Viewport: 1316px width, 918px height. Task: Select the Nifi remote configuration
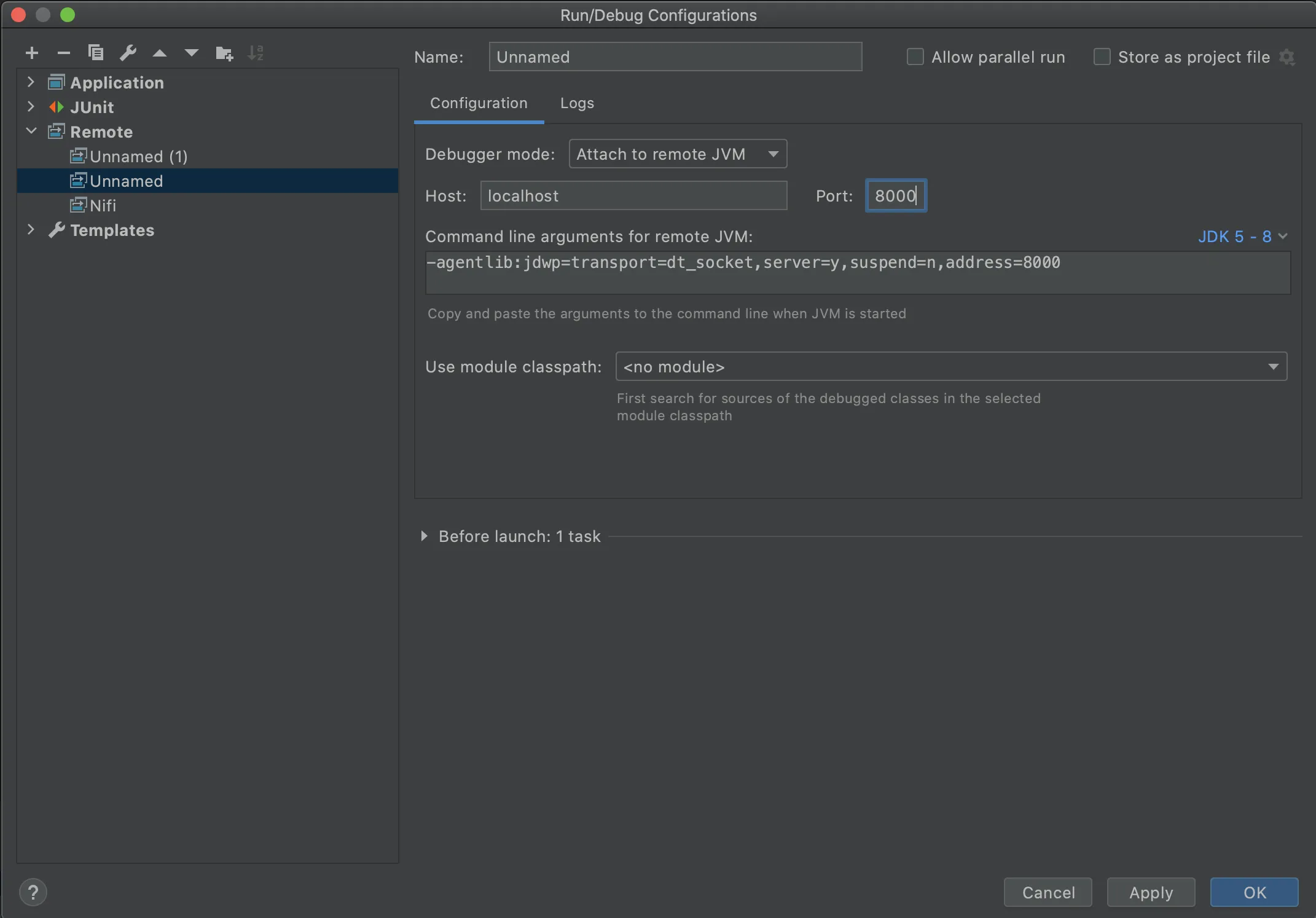click(x=103, y=206)
